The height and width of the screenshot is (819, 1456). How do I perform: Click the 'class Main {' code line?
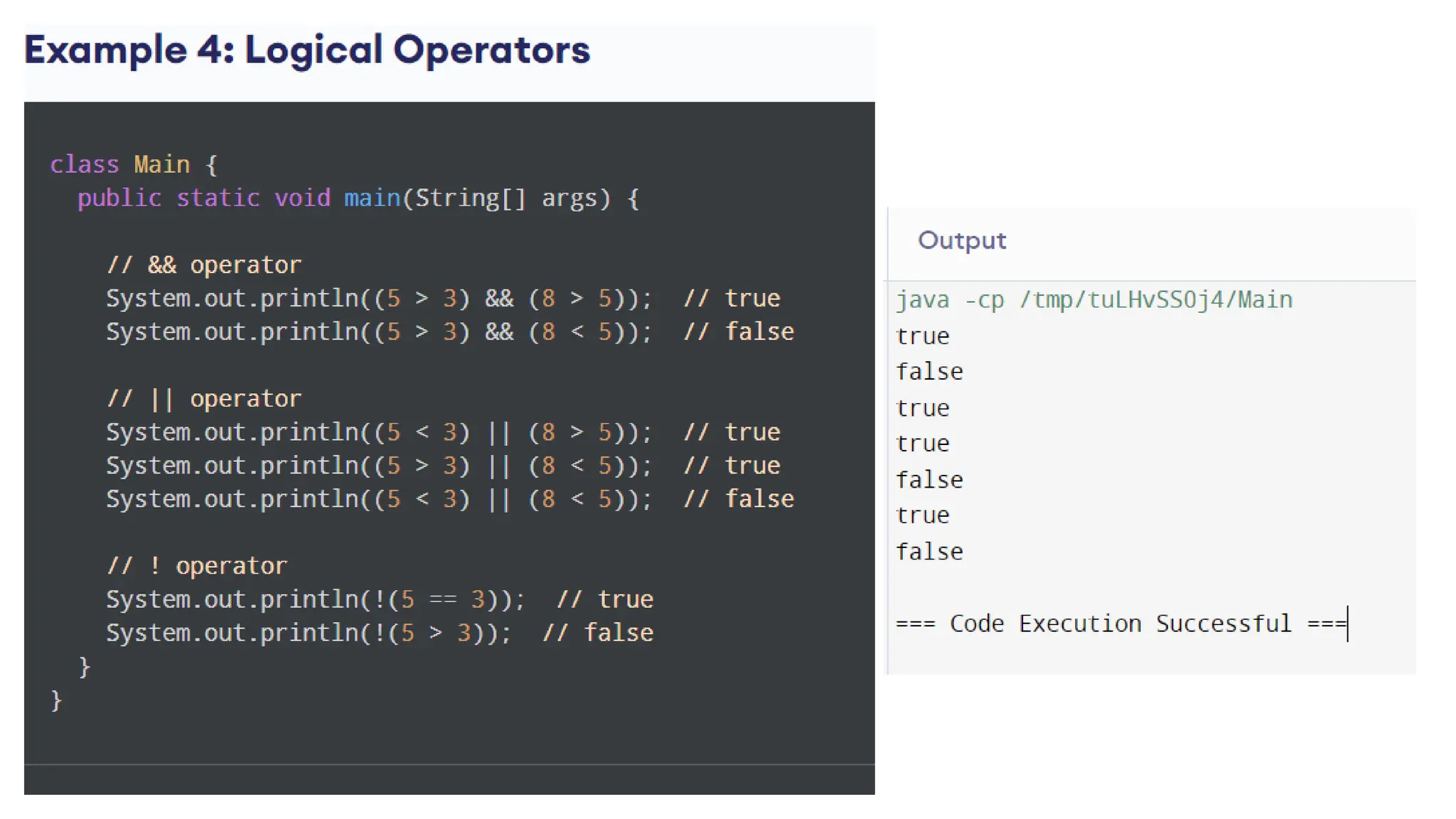coord(134,165)
